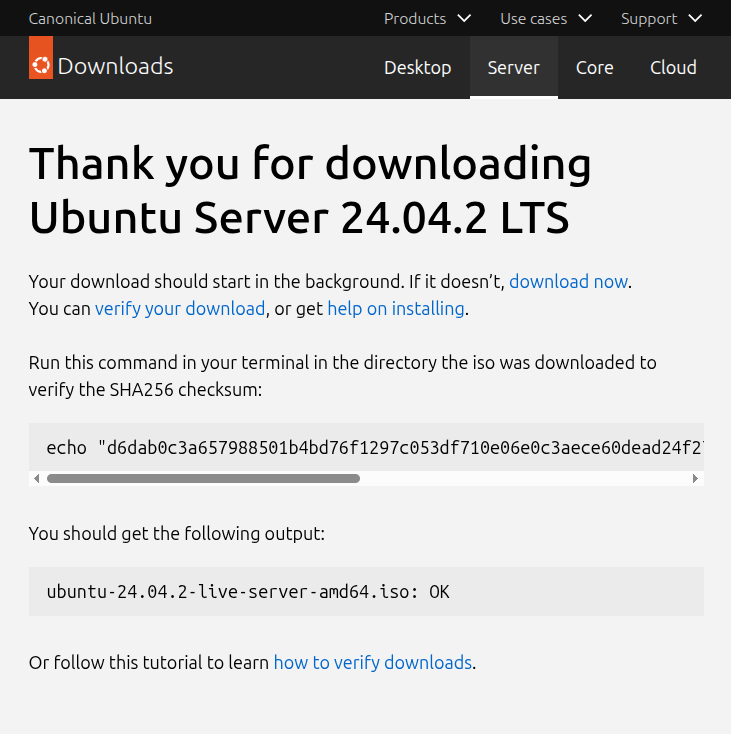Click the code box horizontal scrollbar thumb
Image resolution: width=731 pixels, height=734 pixels.
click(203, 478)
